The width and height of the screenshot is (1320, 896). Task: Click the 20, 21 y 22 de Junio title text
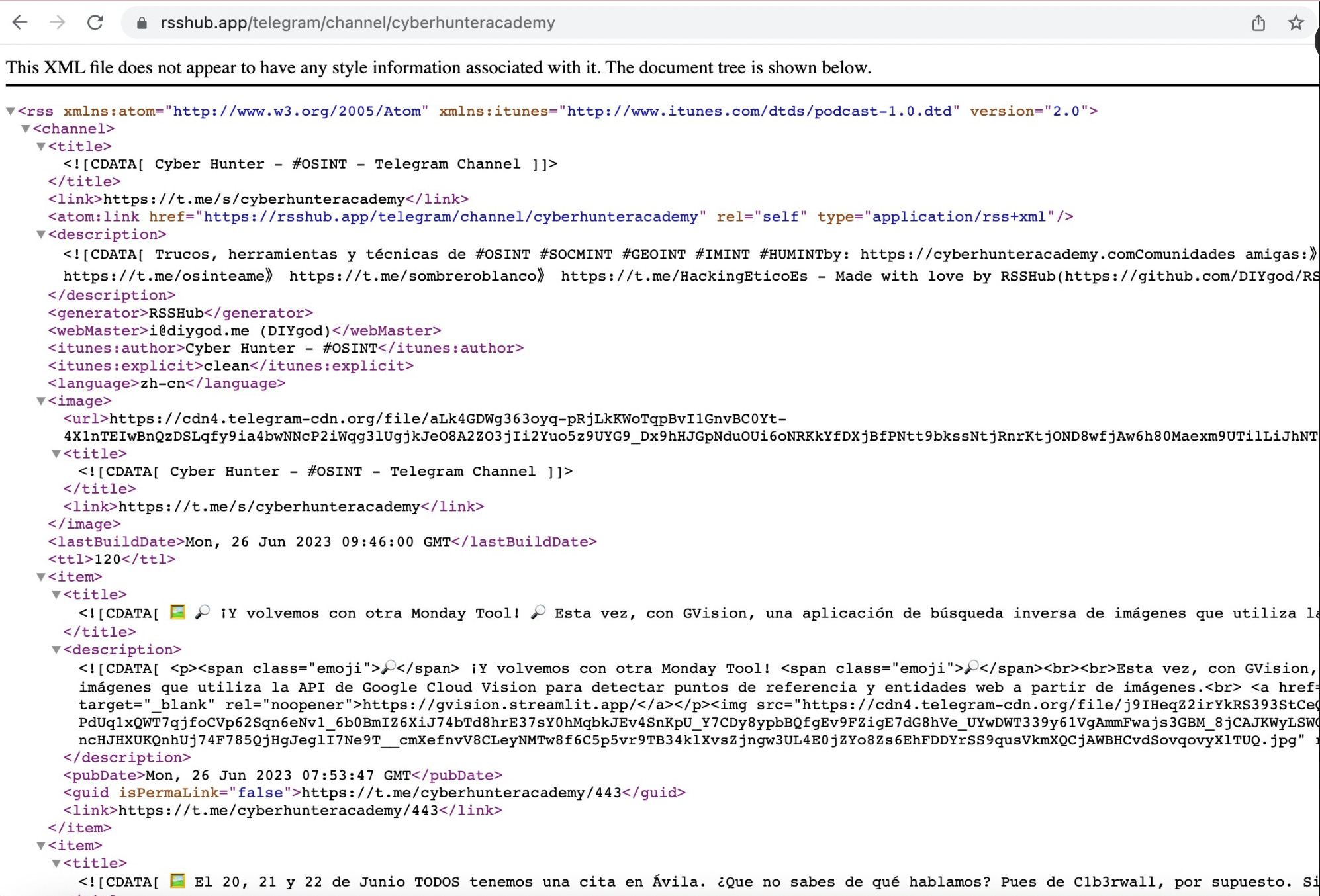click(x=698, y=882)
